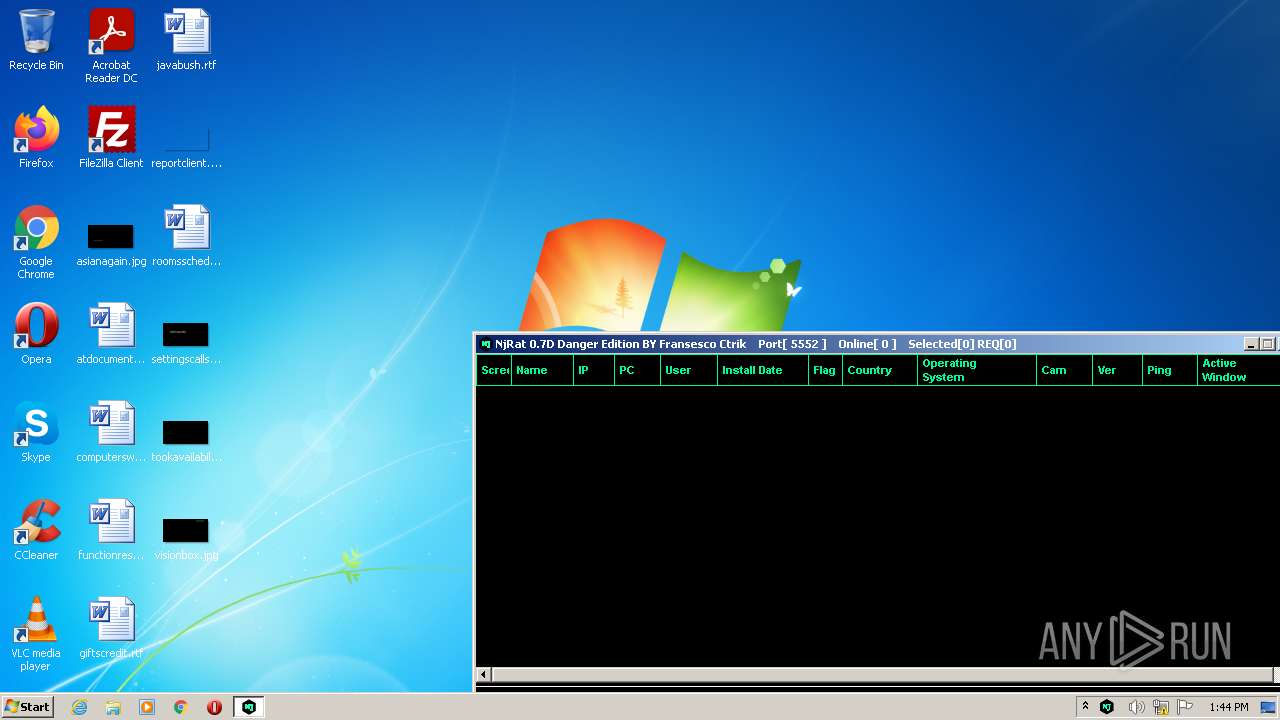Screen dimensions: 1280x720
Task: Open the Start menu
Action: click(28, 707)
